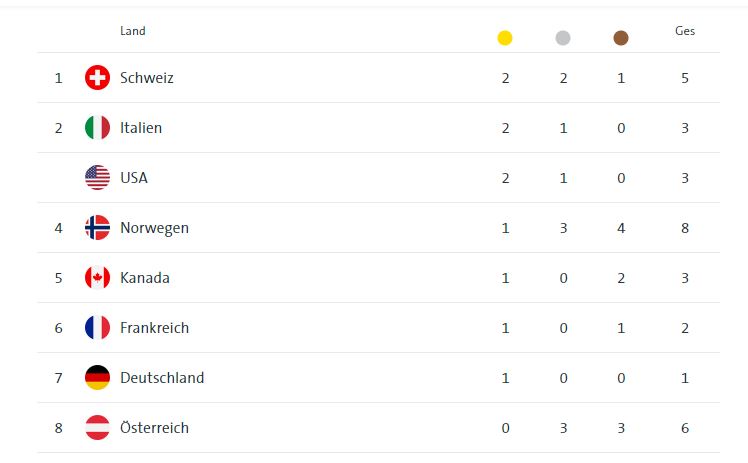Click the Kanada country name
Screen dimensions: 748x463
[x=145, y=278]
